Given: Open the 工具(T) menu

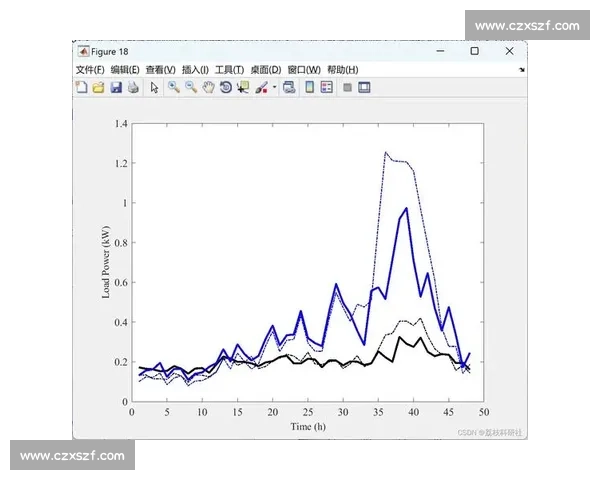Looking at the screenshot, I should point(230,70).
